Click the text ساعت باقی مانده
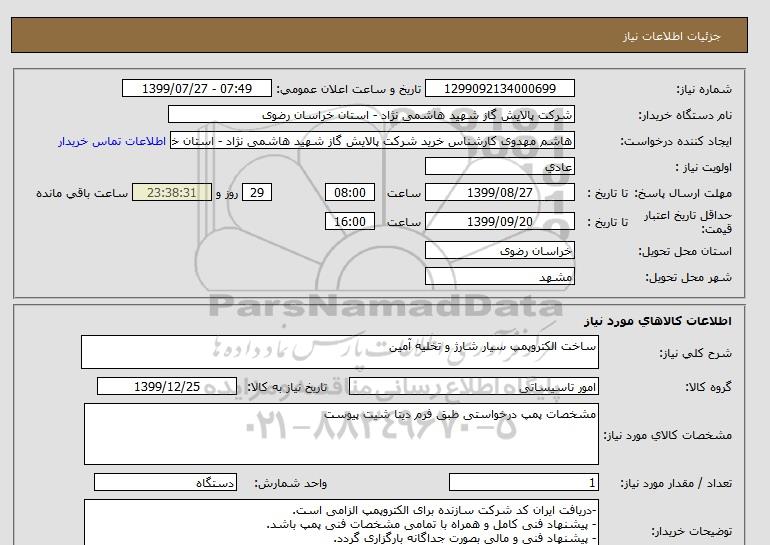The width and height of the screenshot is (770, 545). 82,193
